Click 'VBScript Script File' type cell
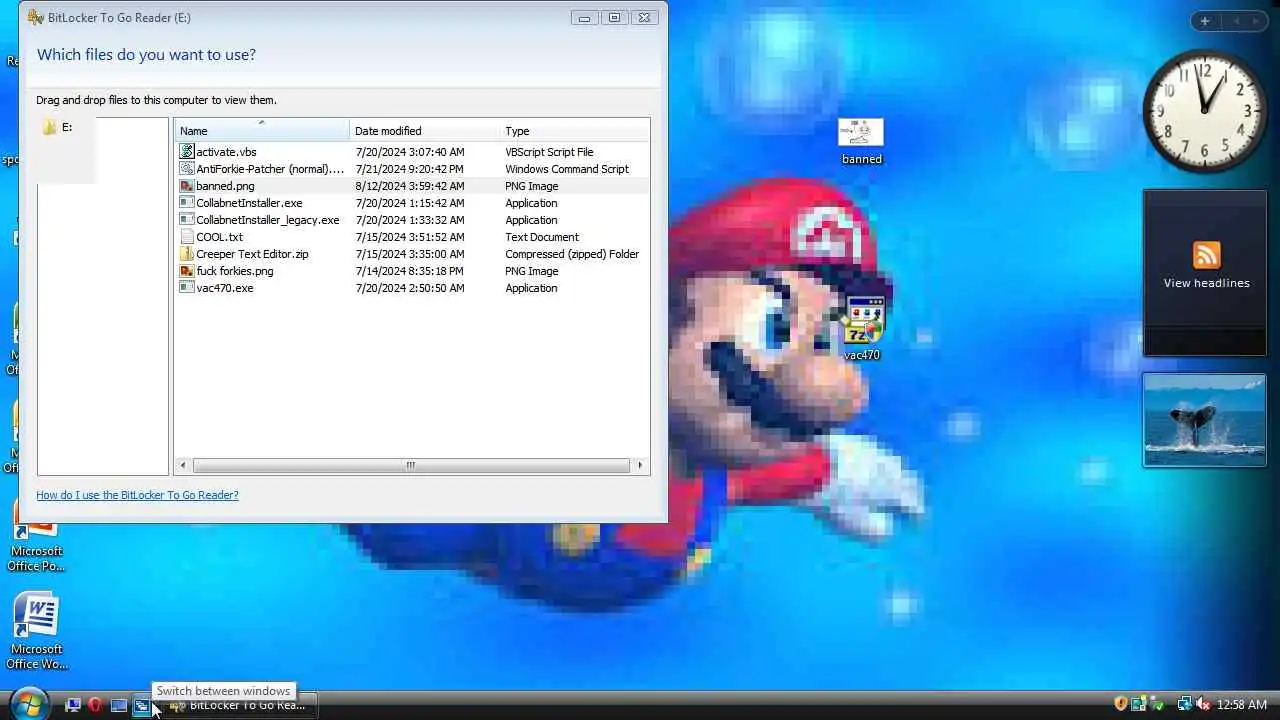This screenshot has width=1280, height=720. point(549,152)
